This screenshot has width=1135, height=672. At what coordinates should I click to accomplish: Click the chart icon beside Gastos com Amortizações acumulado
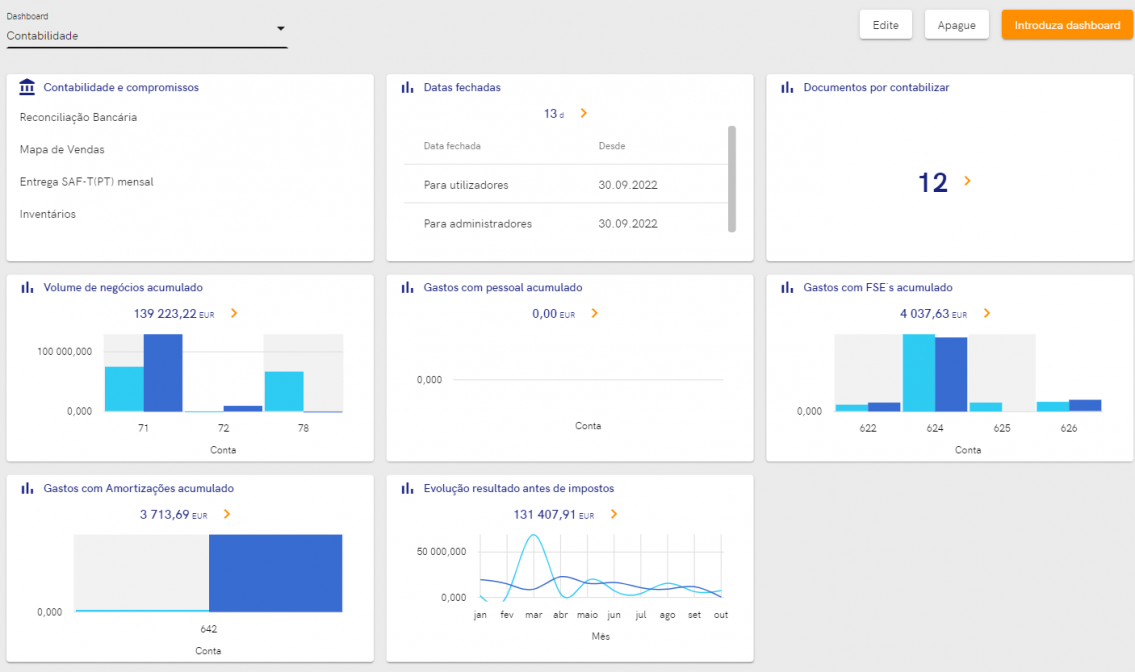(x=27, y=488)
